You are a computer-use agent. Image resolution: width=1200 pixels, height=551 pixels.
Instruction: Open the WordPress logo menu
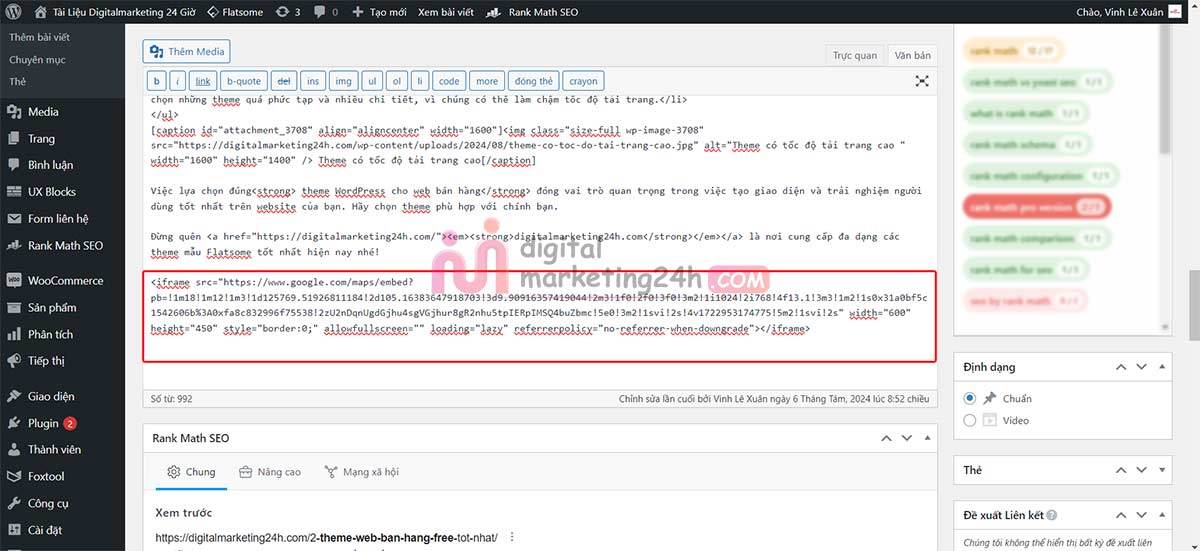(x=12, y=12)
